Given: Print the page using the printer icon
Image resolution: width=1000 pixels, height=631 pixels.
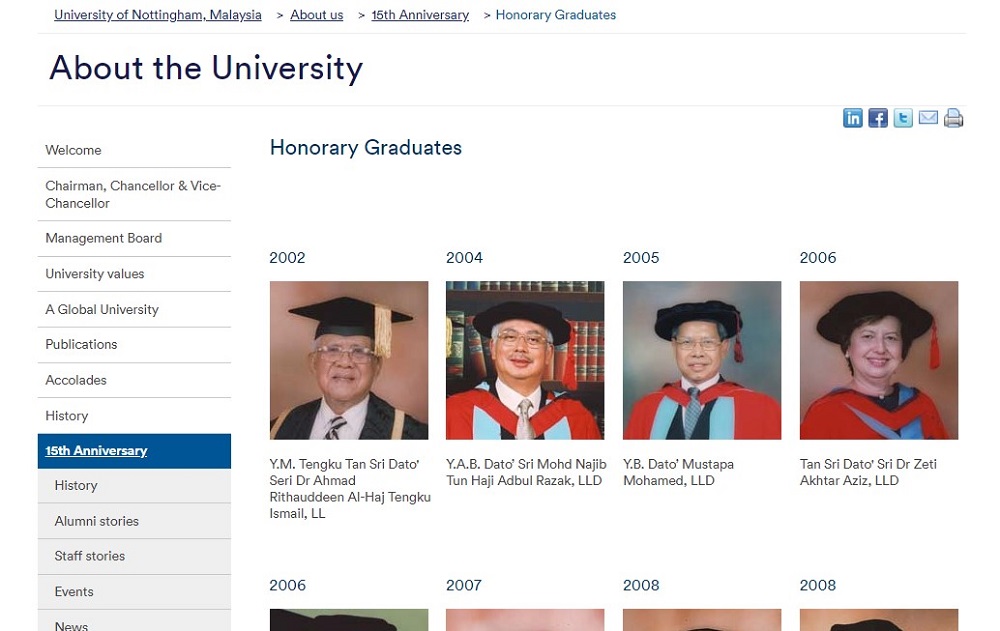Looking at the screenshot, I should click(953, 117).
